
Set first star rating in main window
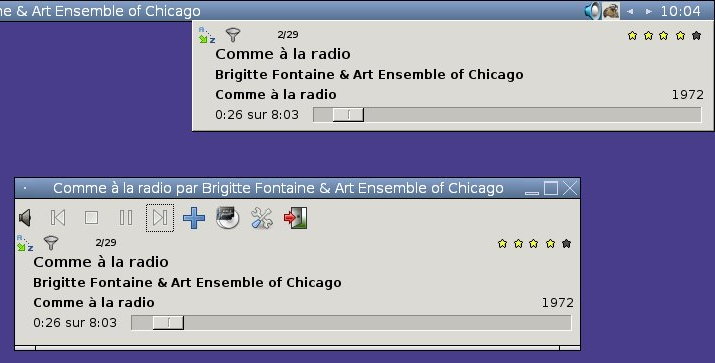[x=503, y=244]
